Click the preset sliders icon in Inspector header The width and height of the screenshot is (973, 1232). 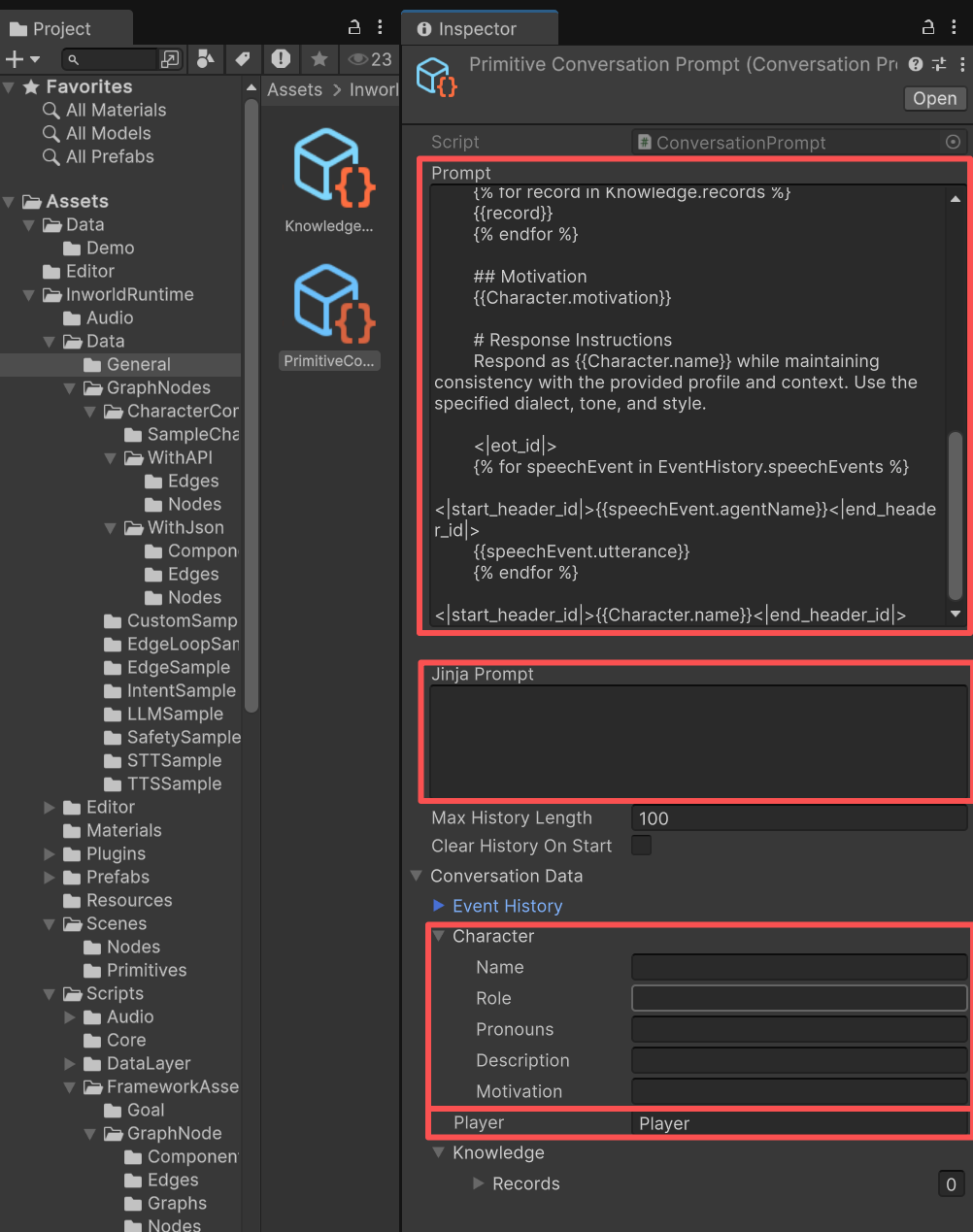pos(939,64)
